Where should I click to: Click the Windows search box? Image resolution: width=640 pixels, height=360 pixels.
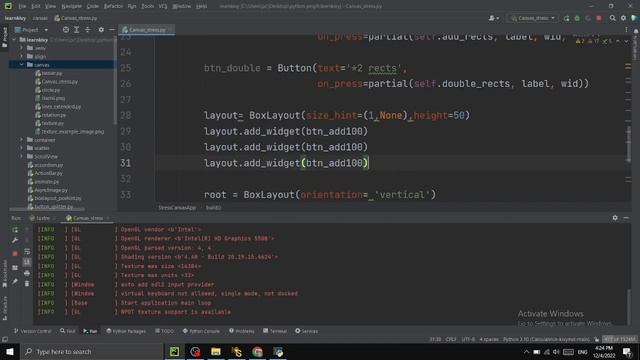pyautogui.click(x=91, y=352)
